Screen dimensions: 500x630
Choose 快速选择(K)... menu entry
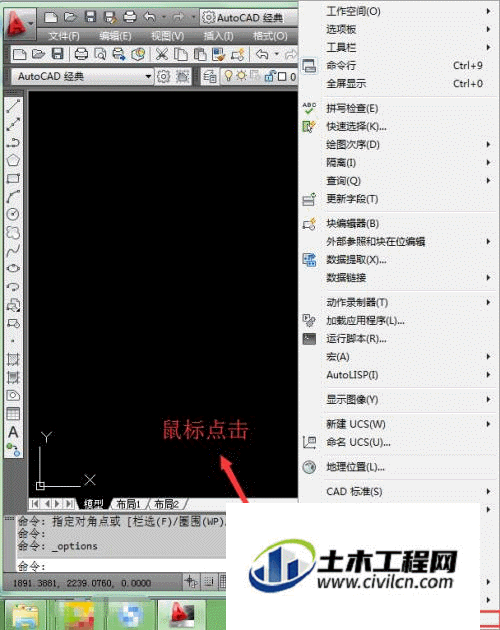tap(398, 126)
